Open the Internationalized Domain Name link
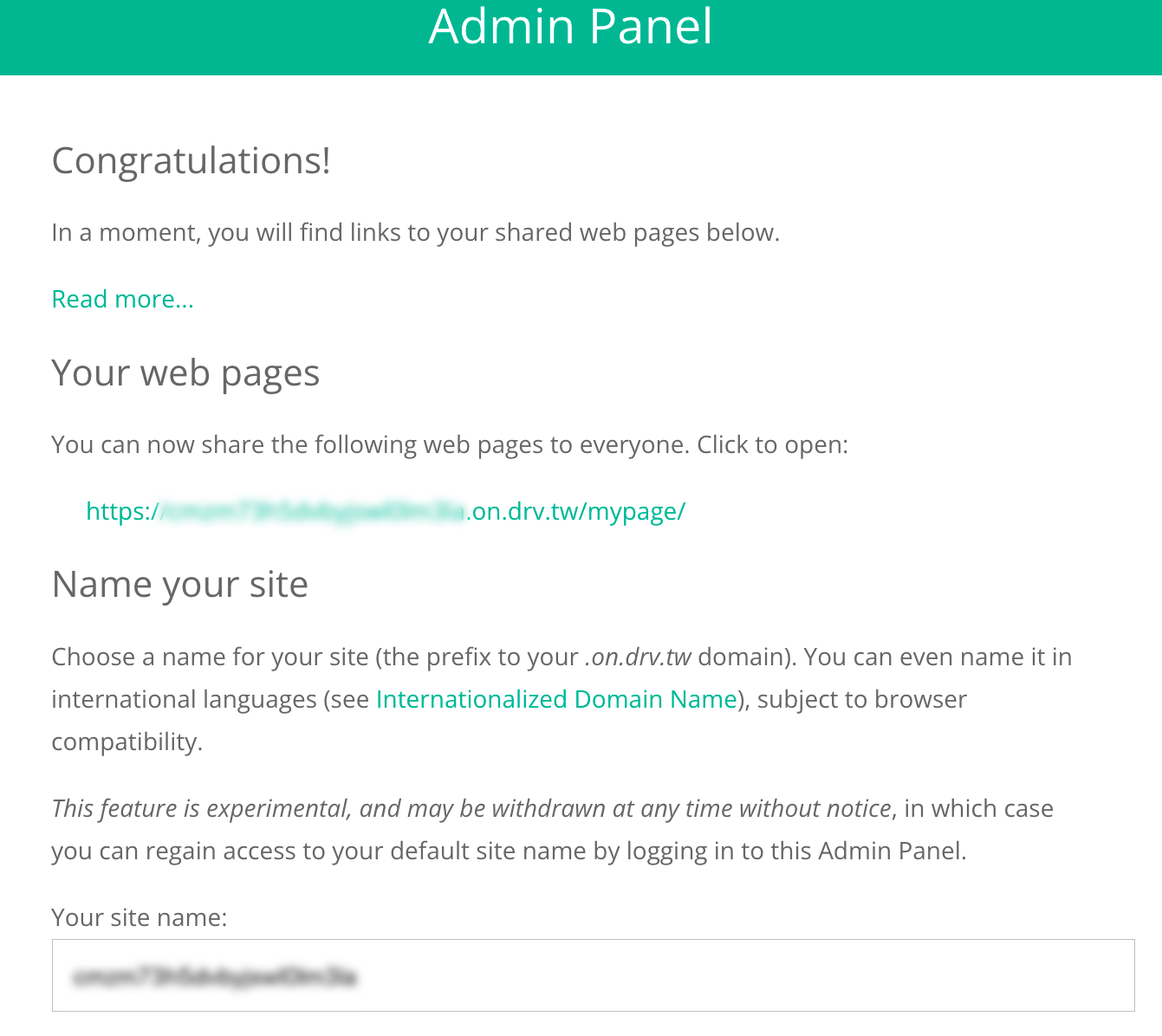This screenshot has height=1036, width=1162. (556, 699)
